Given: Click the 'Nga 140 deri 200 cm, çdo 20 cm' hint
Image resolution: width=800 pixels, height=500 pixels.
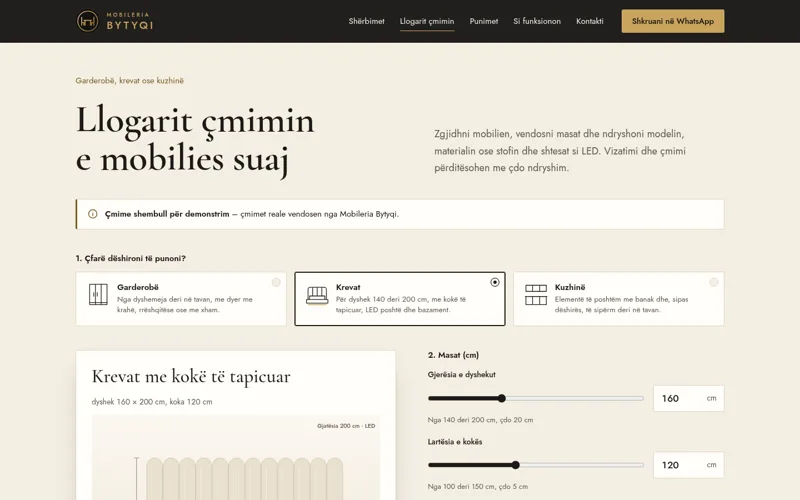Looking at the screenshot, I should (480, 420).
